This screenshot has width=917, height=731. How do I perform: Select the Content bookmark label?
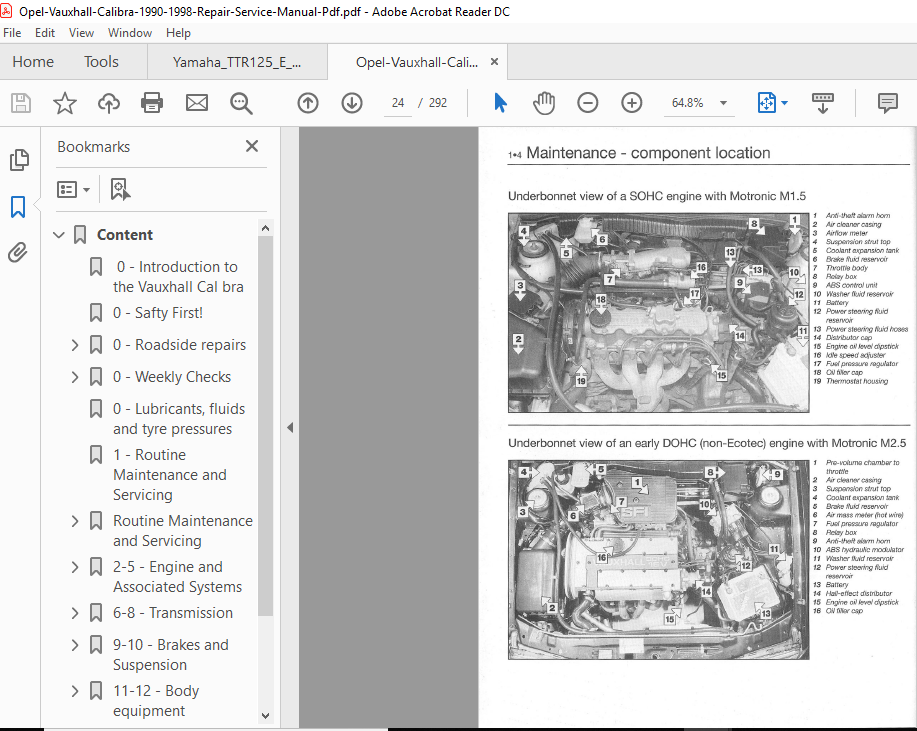click(125, 235)
